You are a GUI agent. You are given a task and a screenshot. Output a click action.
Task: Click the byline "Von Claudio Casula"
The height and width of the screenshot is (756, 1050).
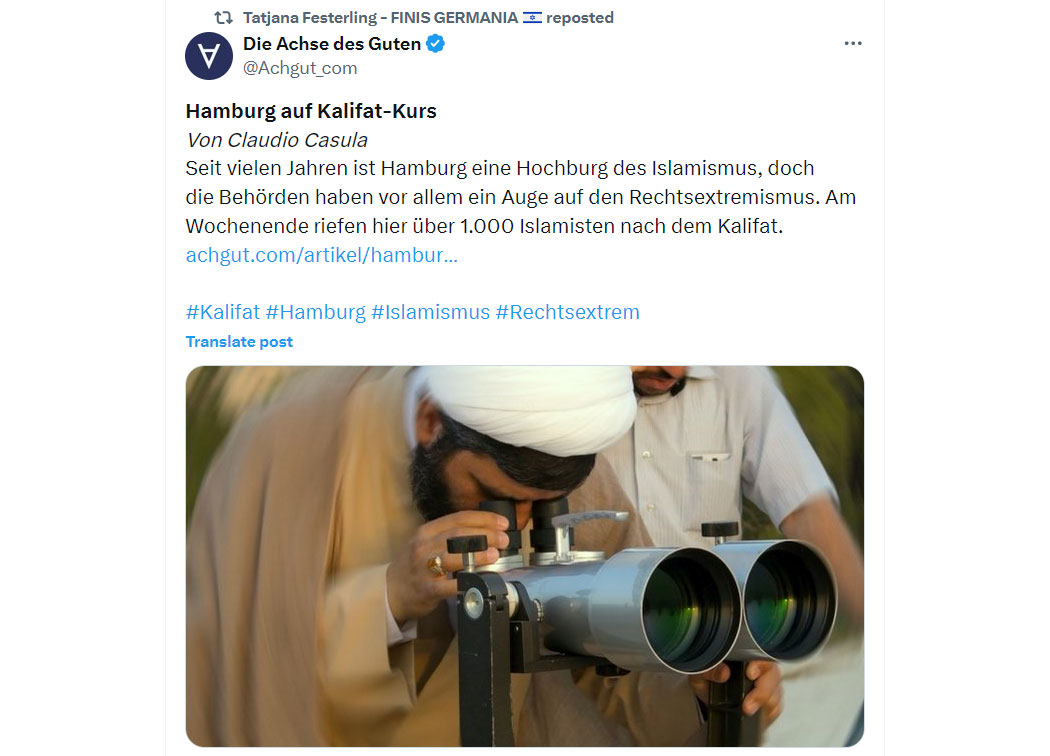(277, 140)
